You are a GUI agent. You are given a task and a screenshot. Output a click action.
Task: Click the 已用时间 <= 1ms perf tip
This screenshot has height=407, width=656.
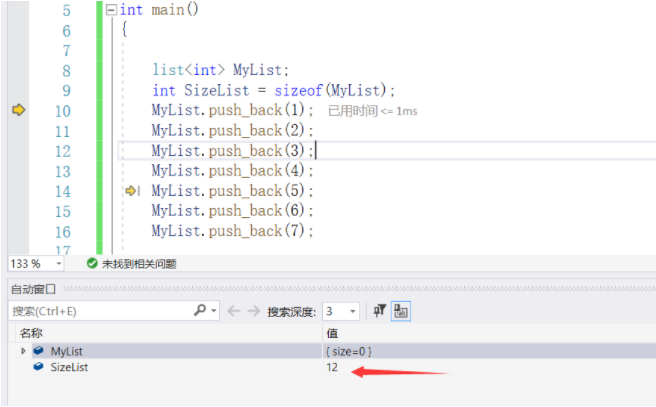(373, 111)
